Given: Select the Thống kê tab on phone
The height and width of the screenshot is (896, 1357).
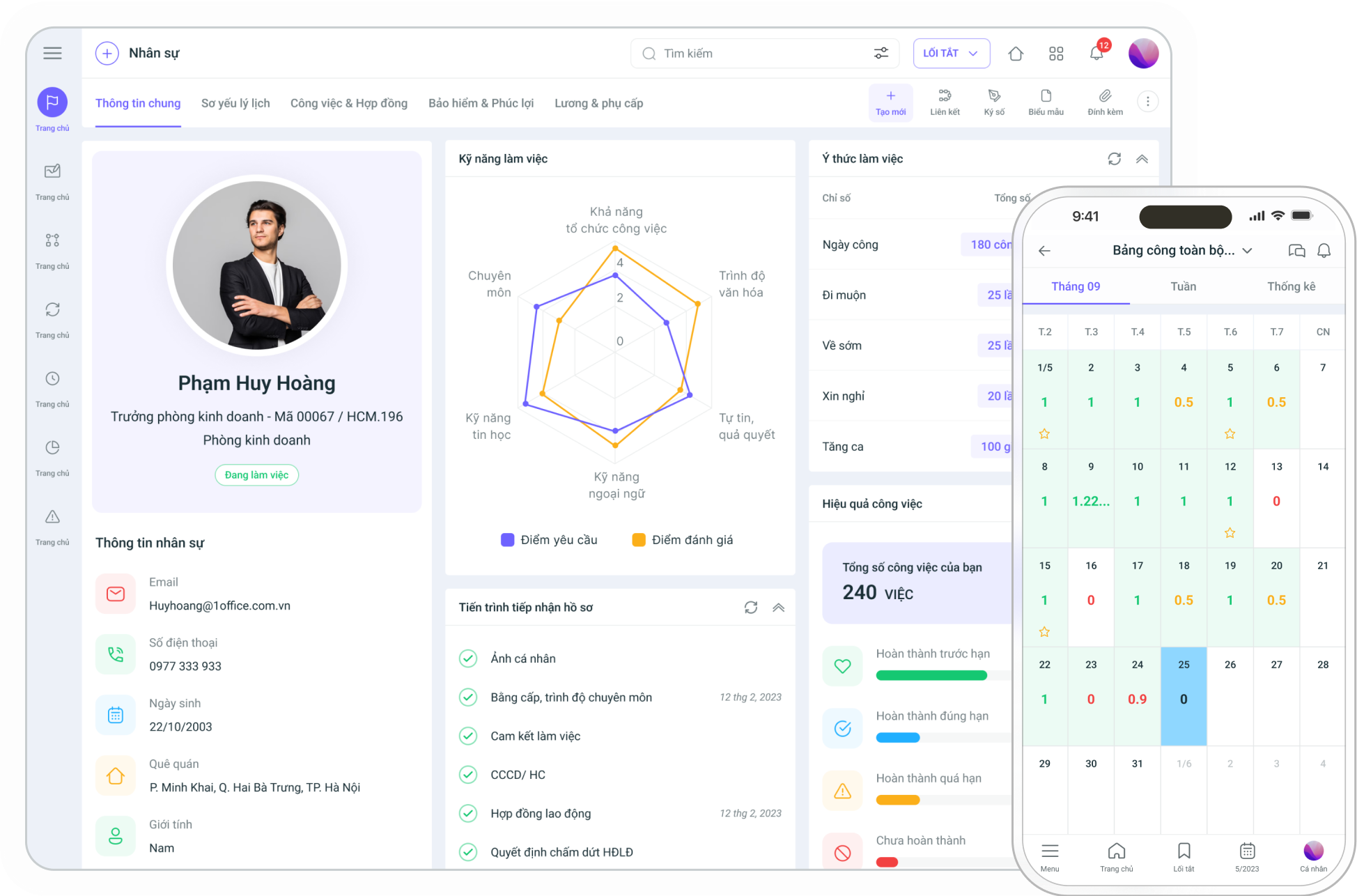Looking at the screenshot, I should (1291, 286).
